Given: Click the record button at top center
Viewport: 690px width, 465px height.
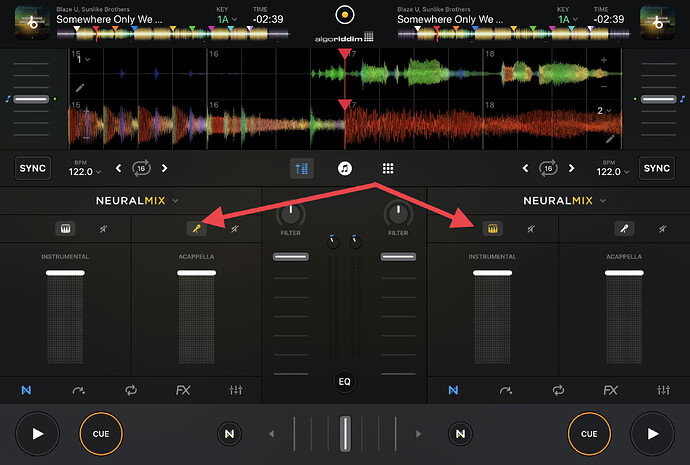Looking at the screenshot, I should pyautogui.click(x=345, y=15).
